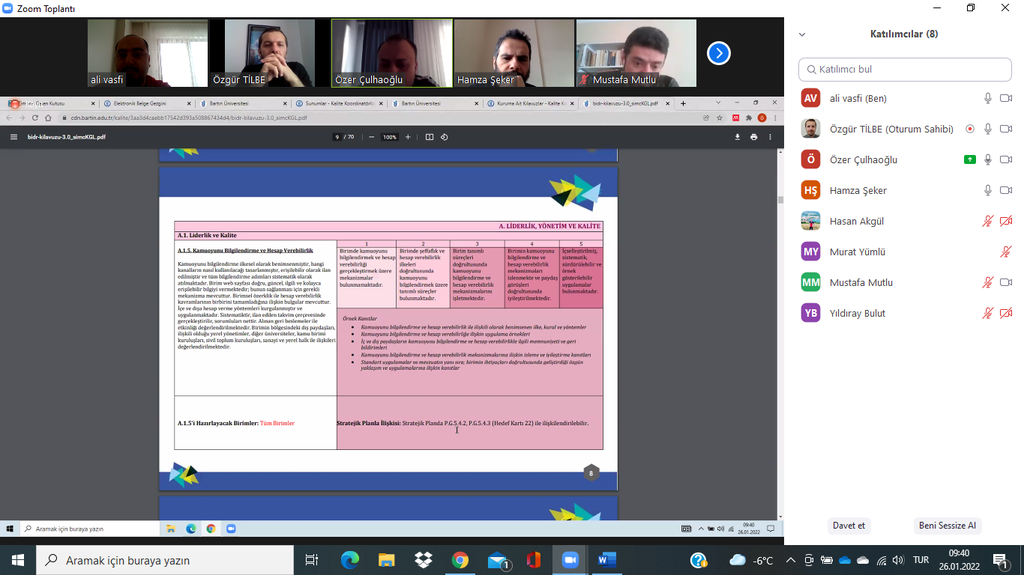Click Özer Çulhaoğlu's green screen share icon

(969, 160)
